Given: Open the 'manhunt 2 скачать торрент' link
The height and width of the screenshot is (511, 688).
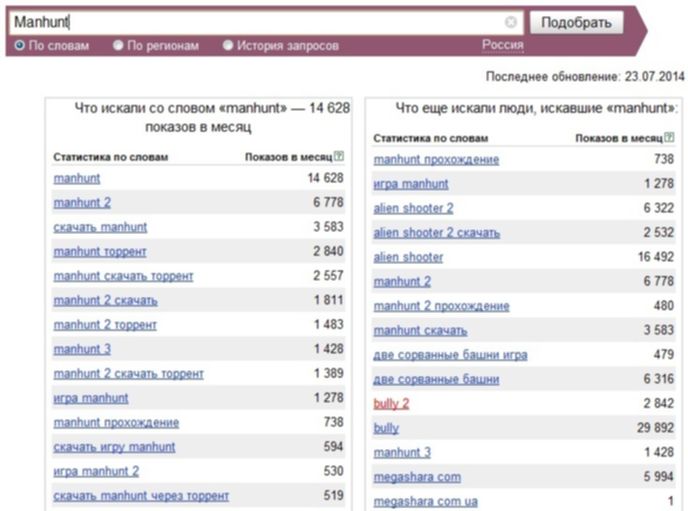Looking at the screenshot, I should tap(129, 374).
